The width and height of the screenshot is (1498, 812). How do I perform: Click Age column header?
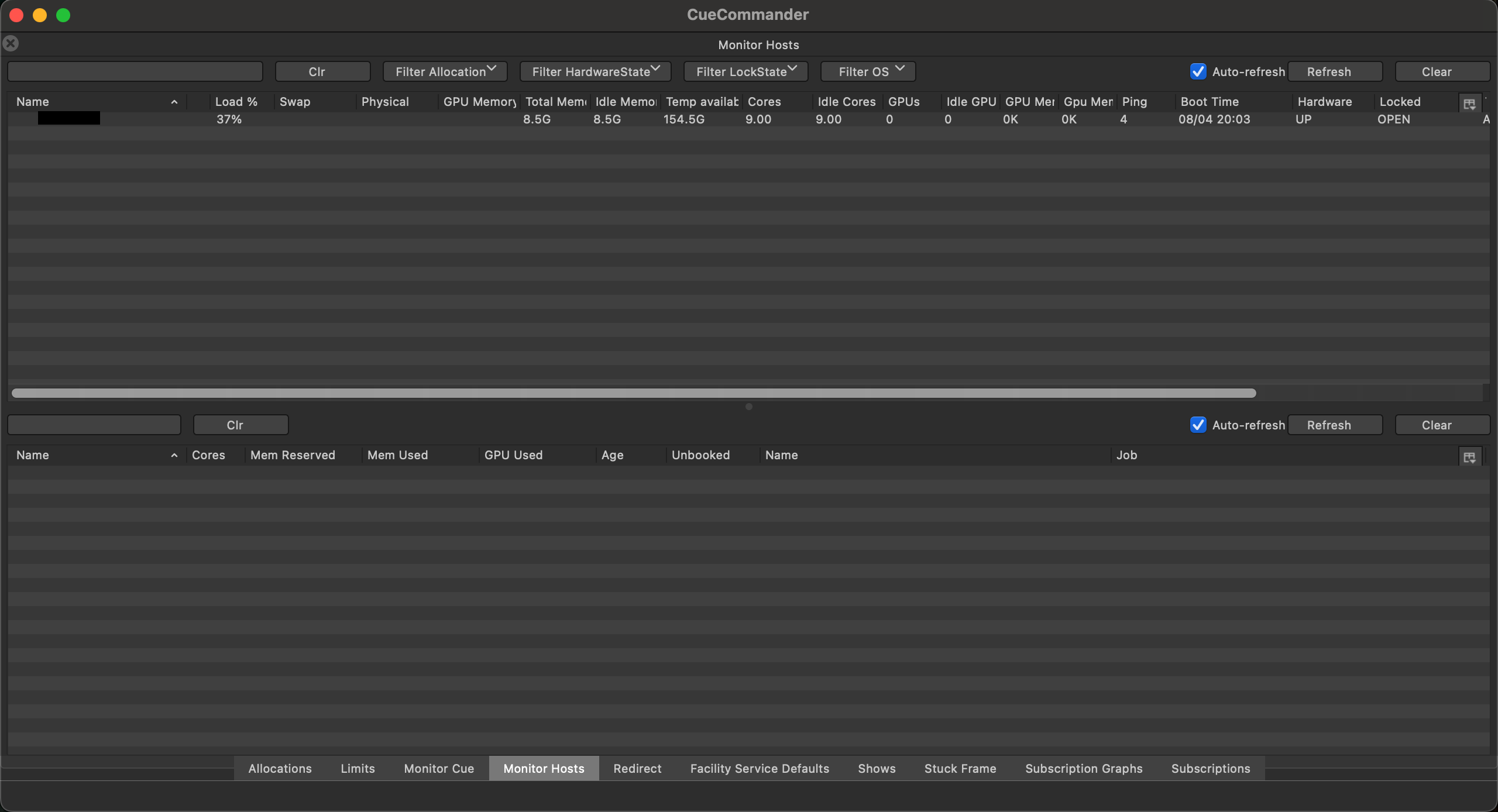(x=631, y=455)
